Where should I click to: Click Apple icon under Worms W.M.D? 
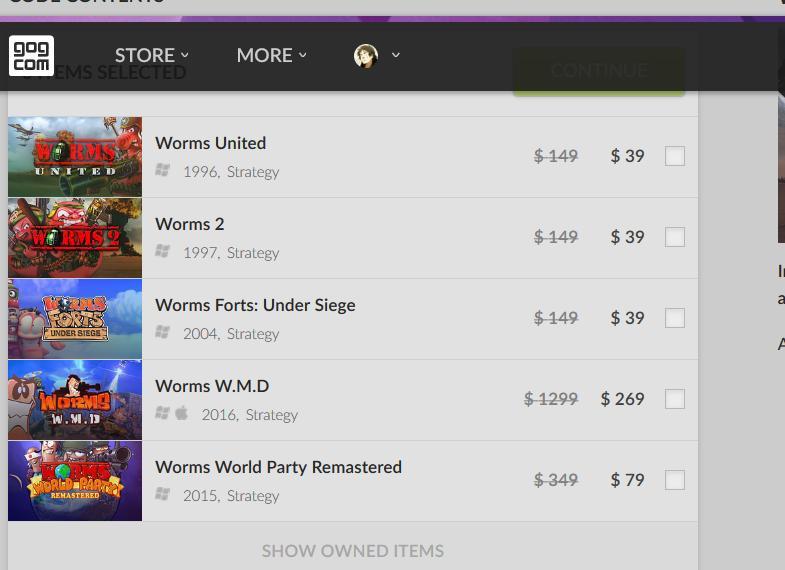pyautogui.click(x=182, y=413)
